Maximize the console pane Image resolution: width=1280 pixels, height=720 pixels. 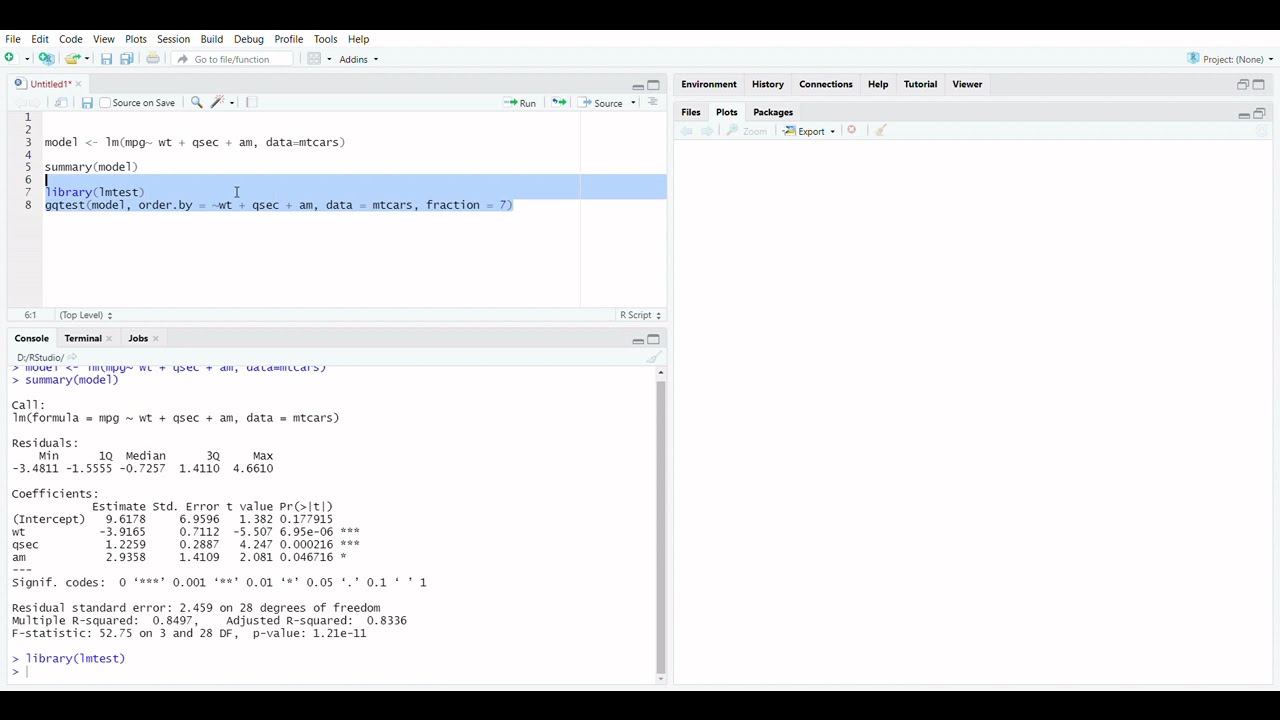(654, 339)
